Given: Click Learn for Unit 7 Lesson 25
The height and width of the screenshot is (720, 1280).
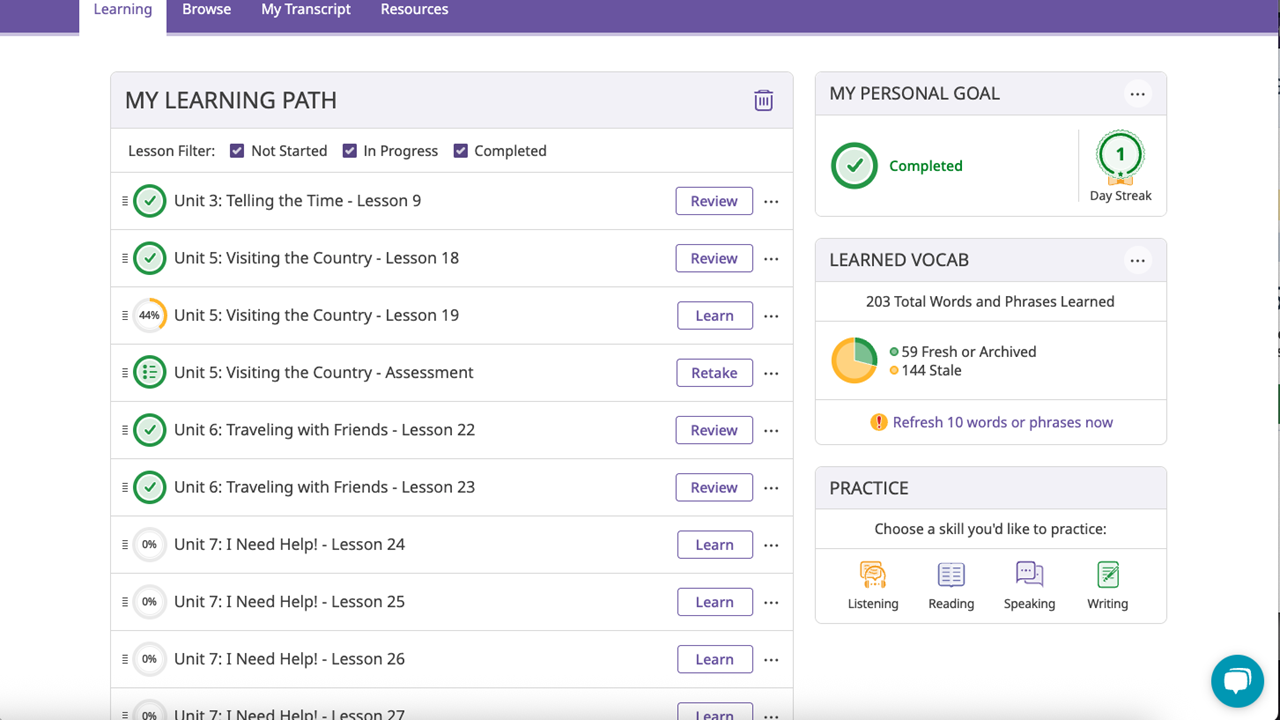Looking at the screenshot, I should coord(715,602).
